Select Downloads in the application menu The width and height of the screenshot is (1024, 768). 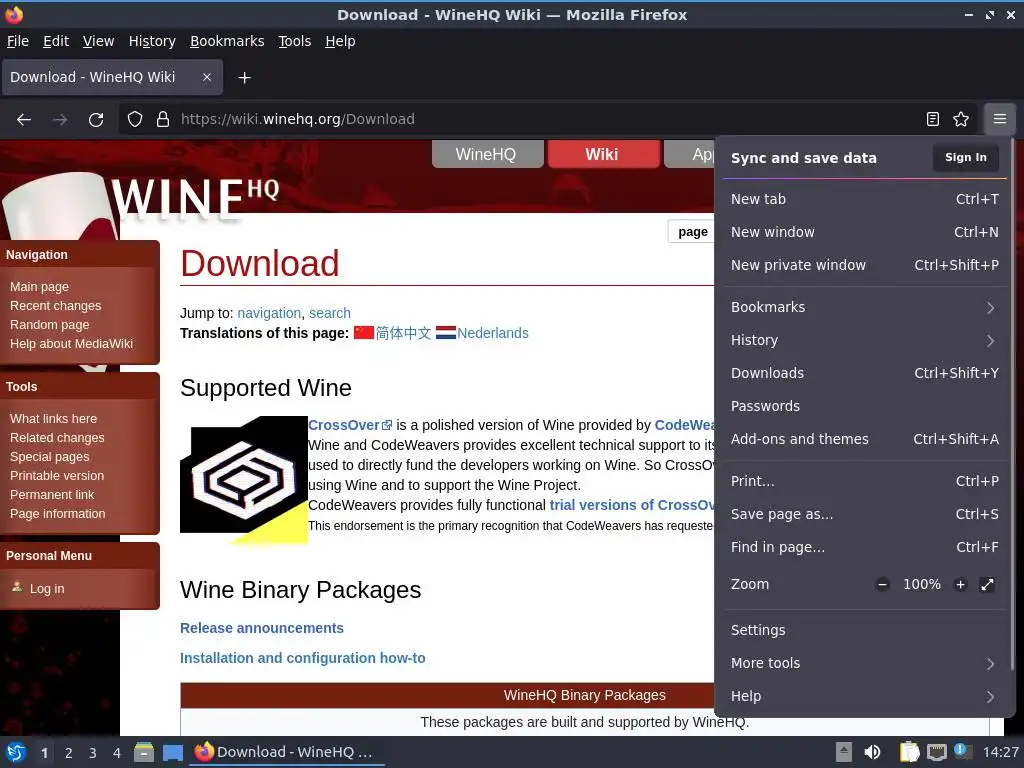click(x=863, y=373)
